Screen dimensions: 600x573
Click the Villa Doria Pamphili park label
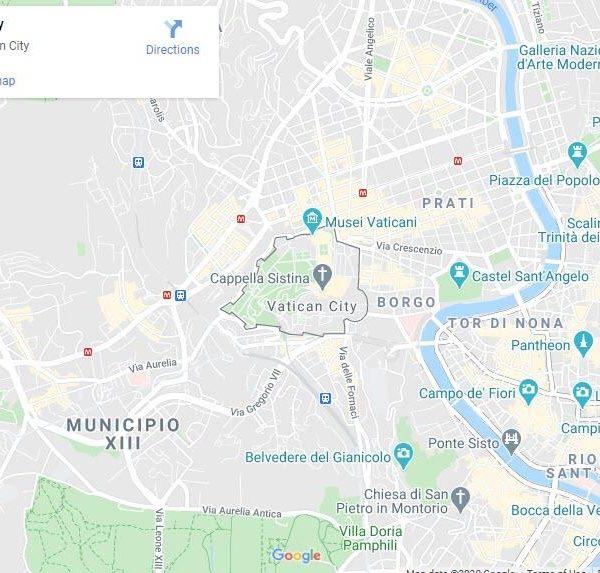click(370, 538)
